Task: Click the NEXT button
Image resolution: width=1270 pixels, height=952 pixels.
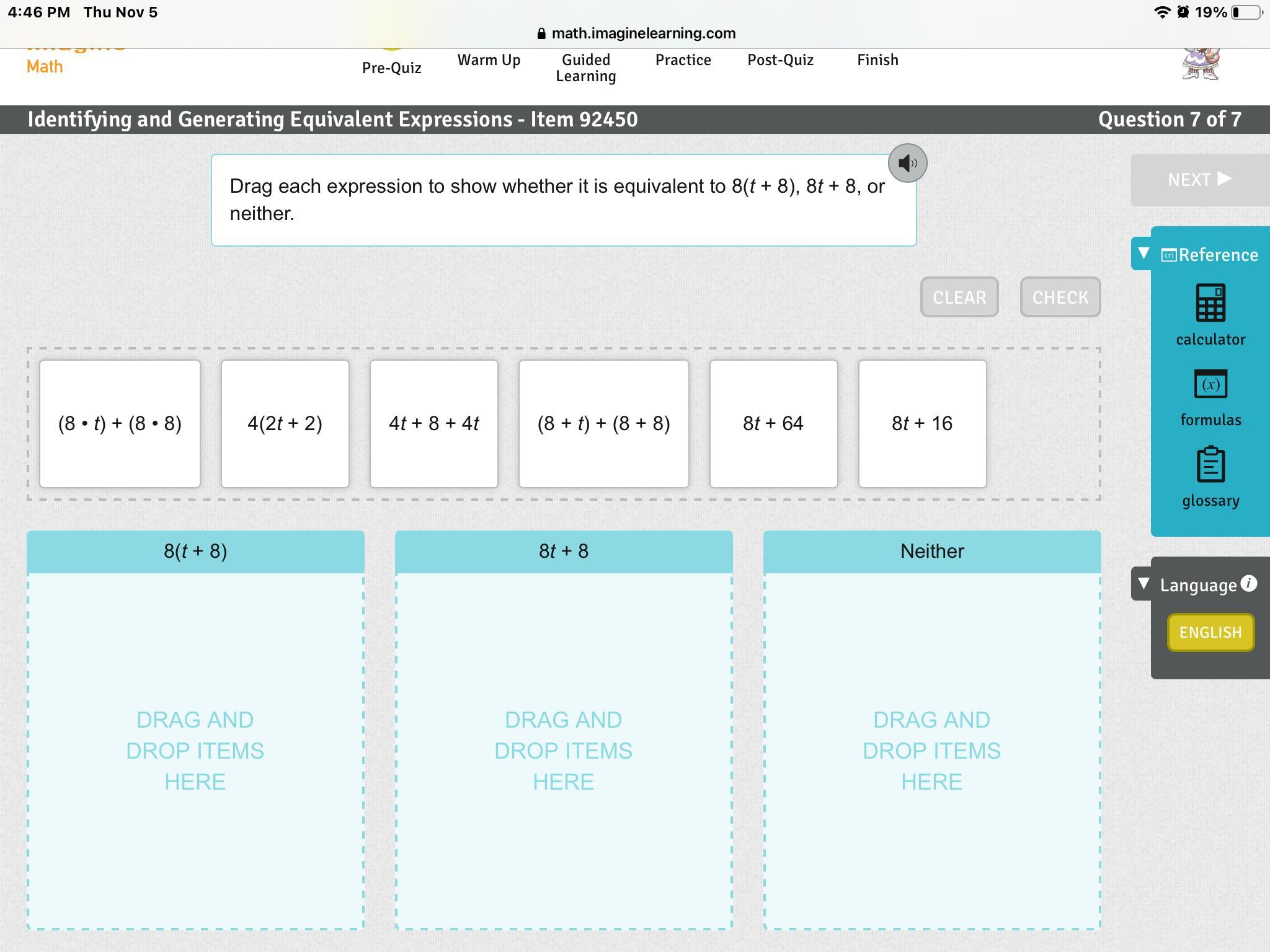Action: pos(1199,180)
